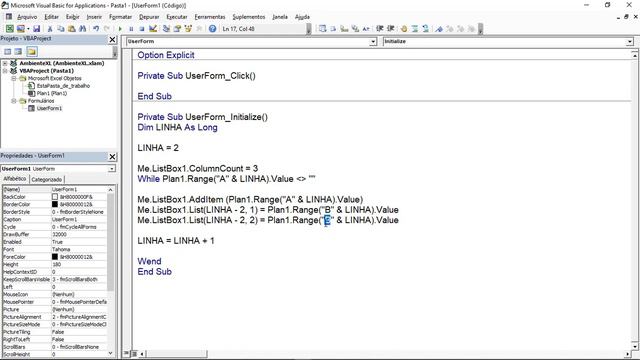Open the Initialize procedure dropdown
This screenshot has width=640, height=360.
pyautogui.click(x=629, y=42)
